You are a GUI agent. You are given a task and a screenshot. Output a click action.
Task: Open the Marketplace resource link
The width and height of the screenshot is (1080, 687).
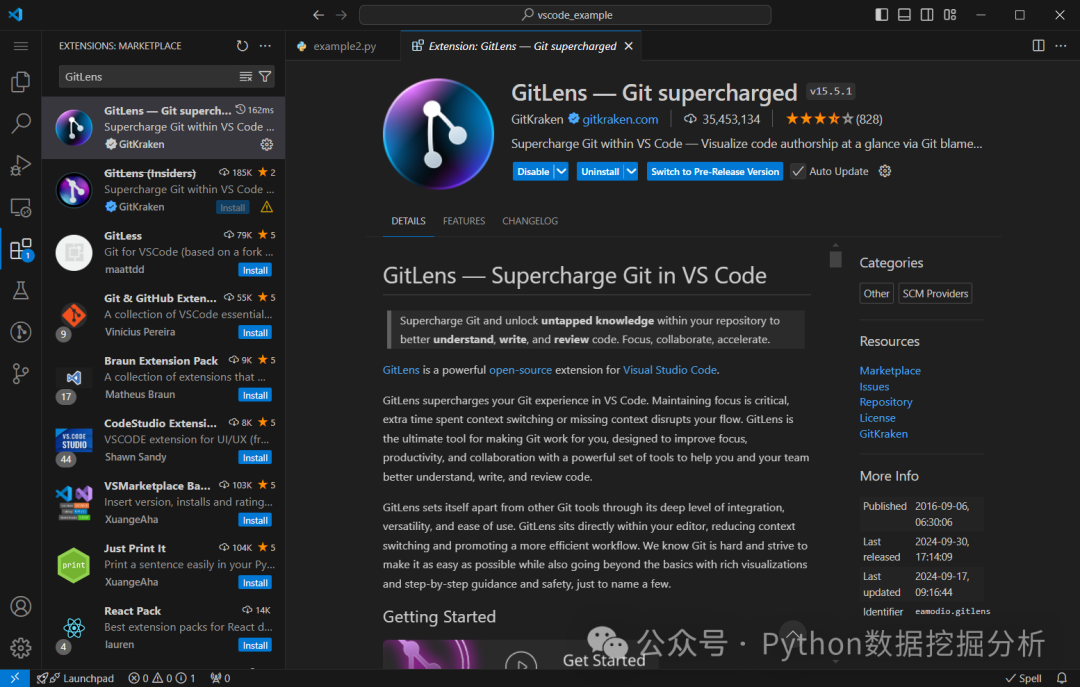[890, 371]
